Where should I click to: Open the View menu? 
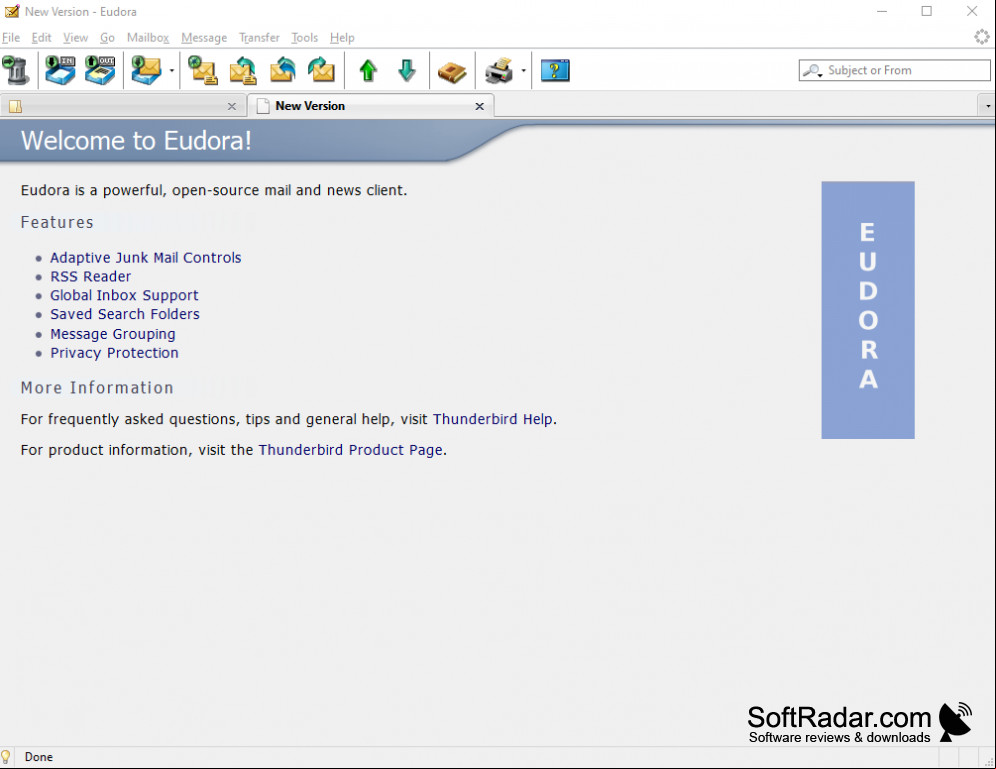75,37
